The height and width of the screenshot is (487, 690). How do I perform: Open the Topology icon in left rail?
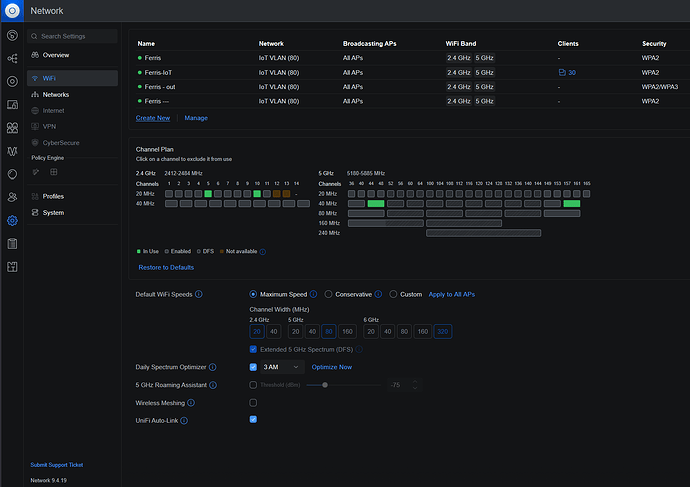[12, 58]
